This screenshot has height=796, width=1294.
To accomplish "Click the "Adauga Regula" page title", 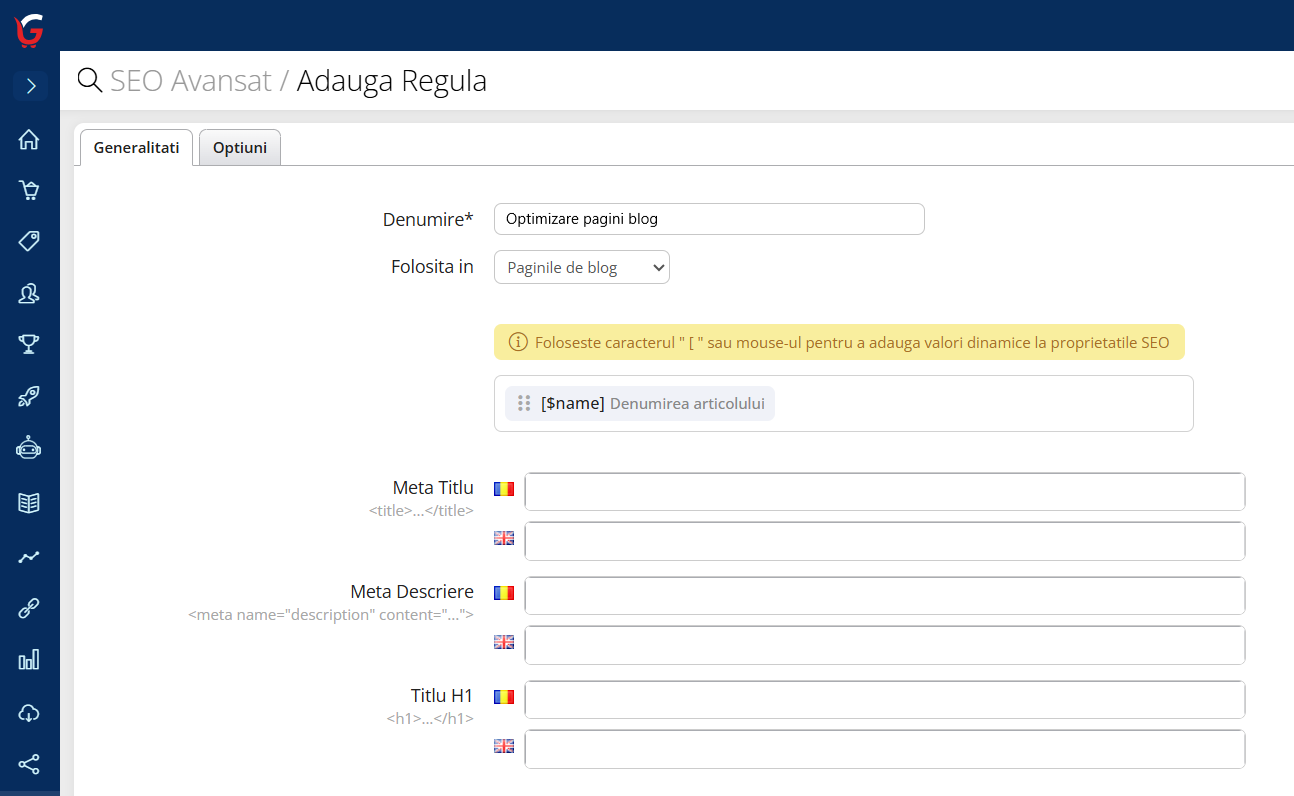I will [392, 80].
